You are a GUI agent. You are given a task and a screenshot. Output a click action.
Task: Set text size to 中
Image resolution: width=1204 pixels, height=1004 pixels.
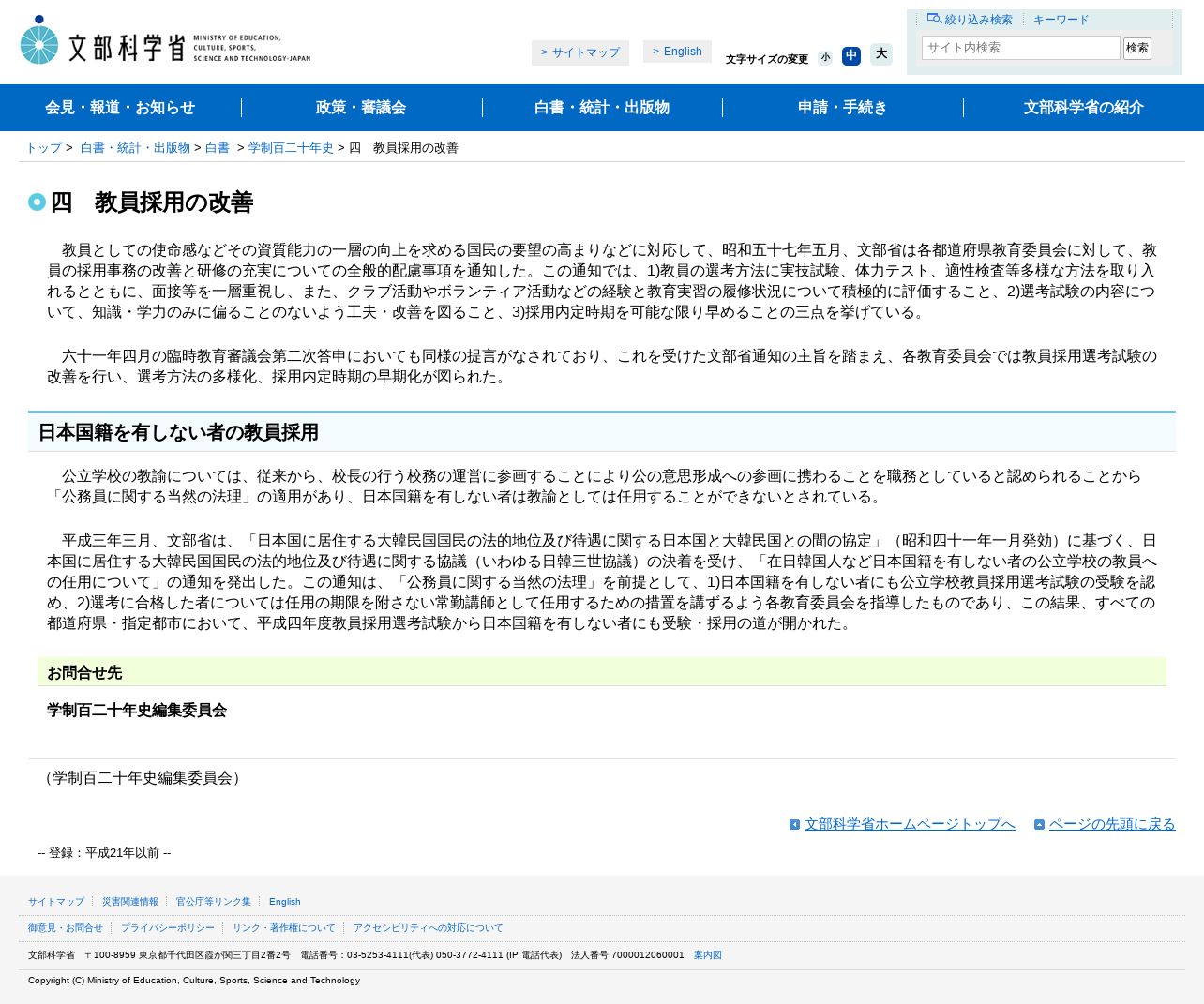coord(850,56)
